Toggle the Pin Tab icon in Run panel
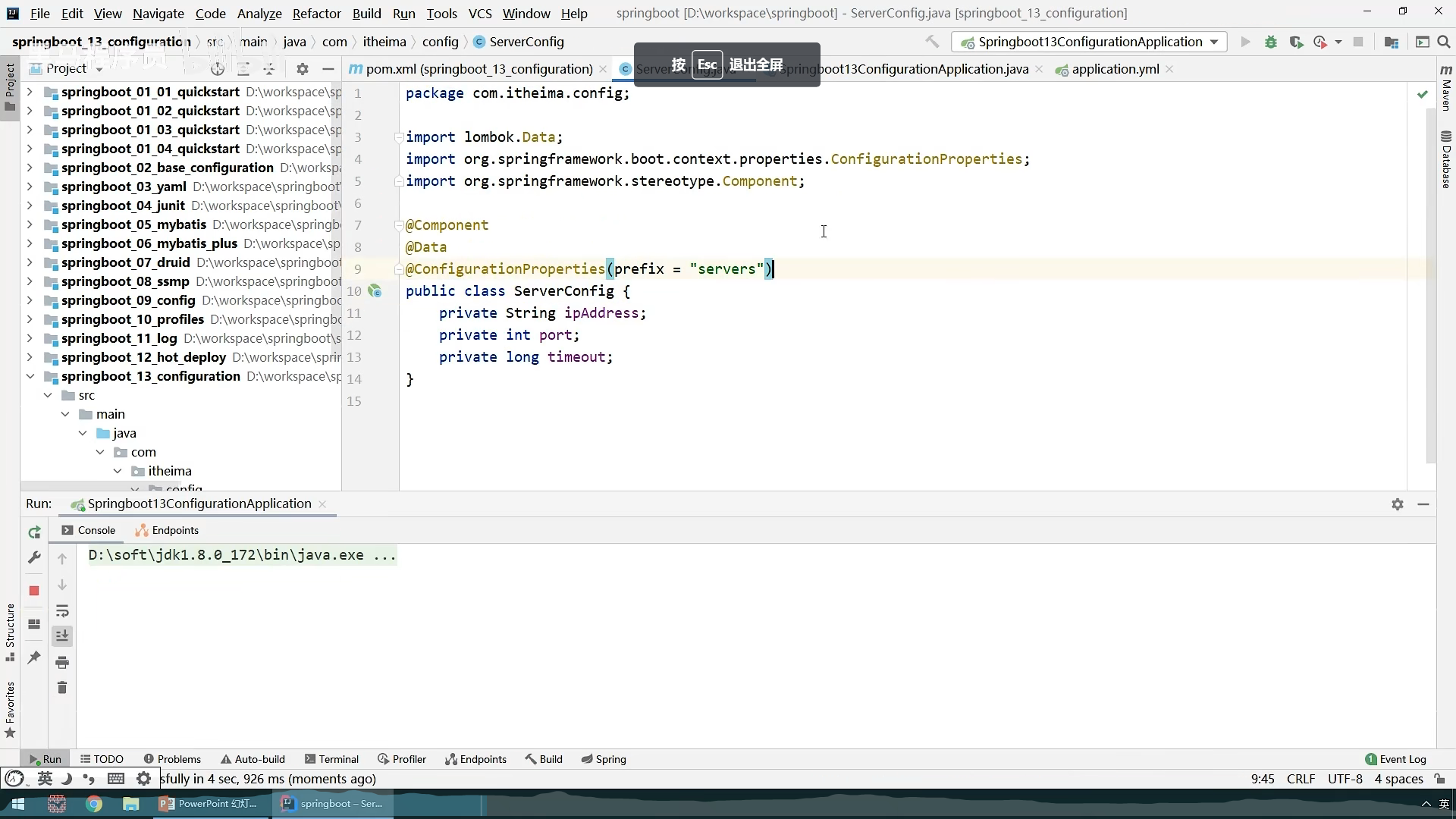The height and width of the screenshot is (819, 1456). [x=34, y=657]
